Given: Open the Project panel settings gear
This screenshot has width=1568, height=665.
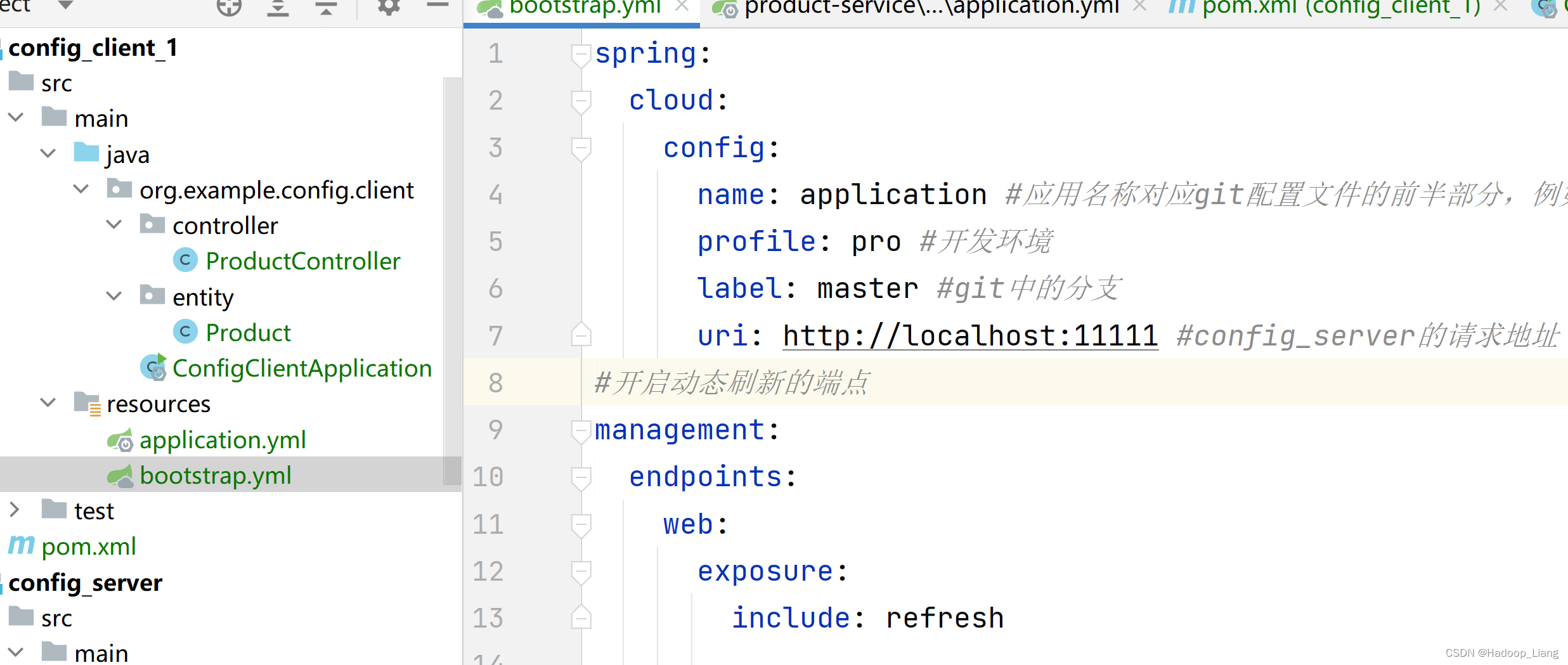Looking at the screenshot, I should 387,8.
